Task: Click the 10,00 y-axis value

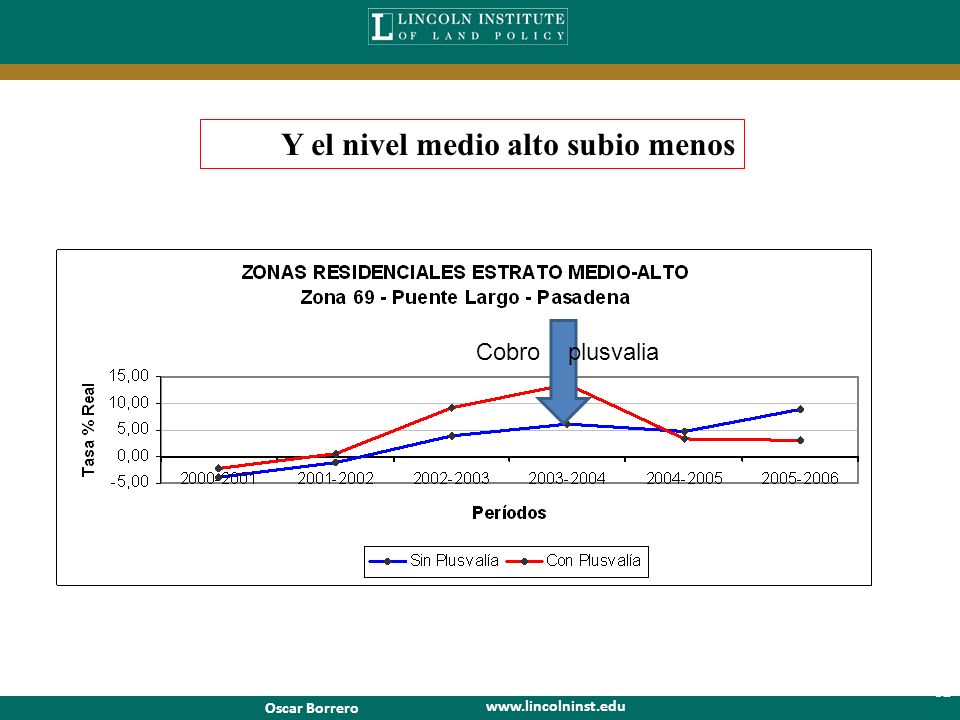Action: [129, 403]
